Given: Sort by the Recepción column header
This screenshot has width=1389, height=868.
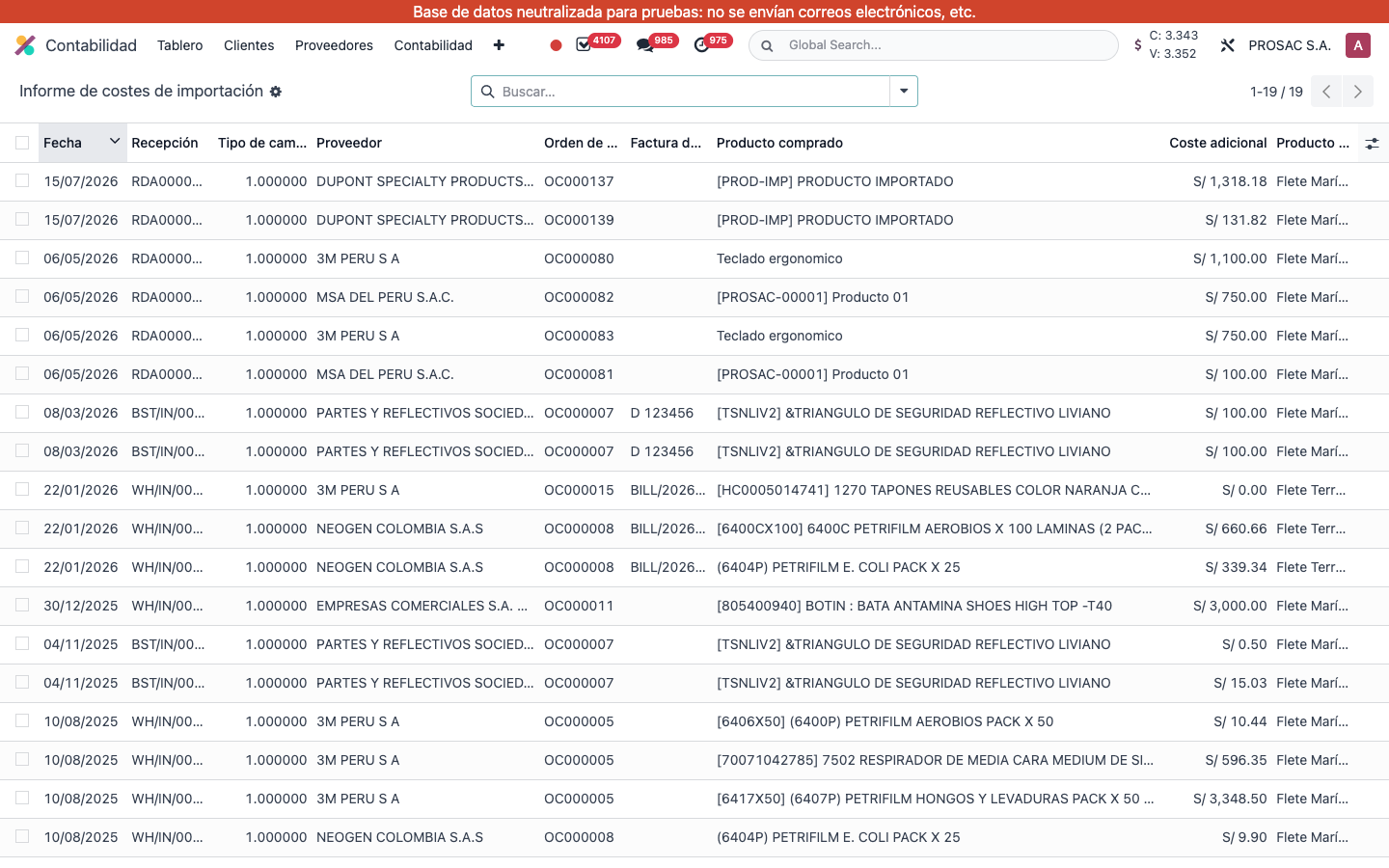Looking at the screenshot, I should click(x=165, y=143).
